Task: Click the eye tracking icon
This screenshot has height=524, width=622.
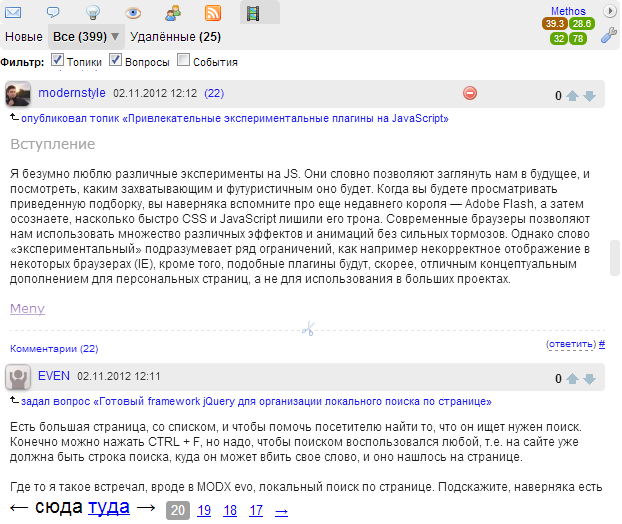Action: pos(133,13)
